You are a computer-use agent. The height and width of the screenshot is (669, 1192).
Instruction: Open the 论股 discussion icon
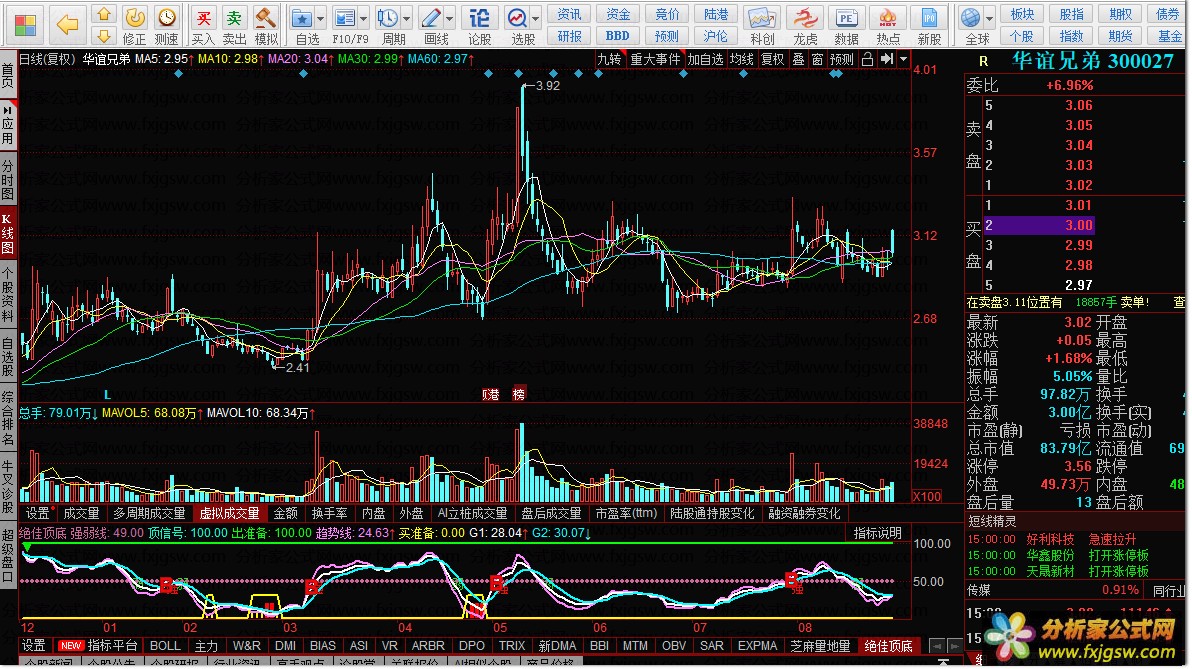tap(480, 26)
